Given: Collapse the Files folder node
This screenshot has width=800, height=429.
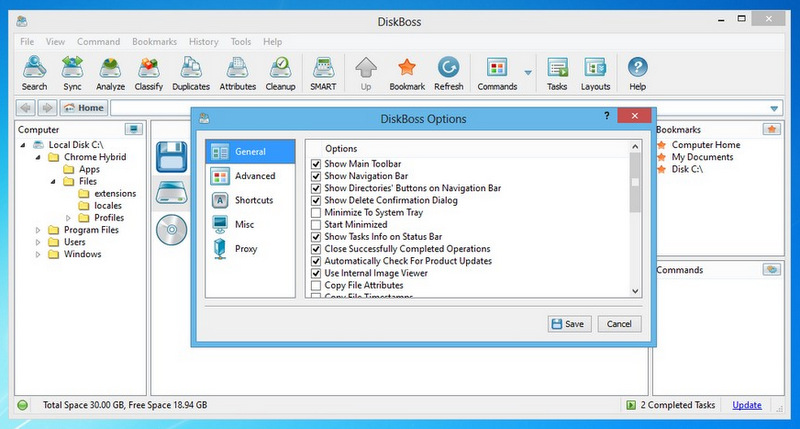Looking at the screenshot, I should click(x=53, y=182).
